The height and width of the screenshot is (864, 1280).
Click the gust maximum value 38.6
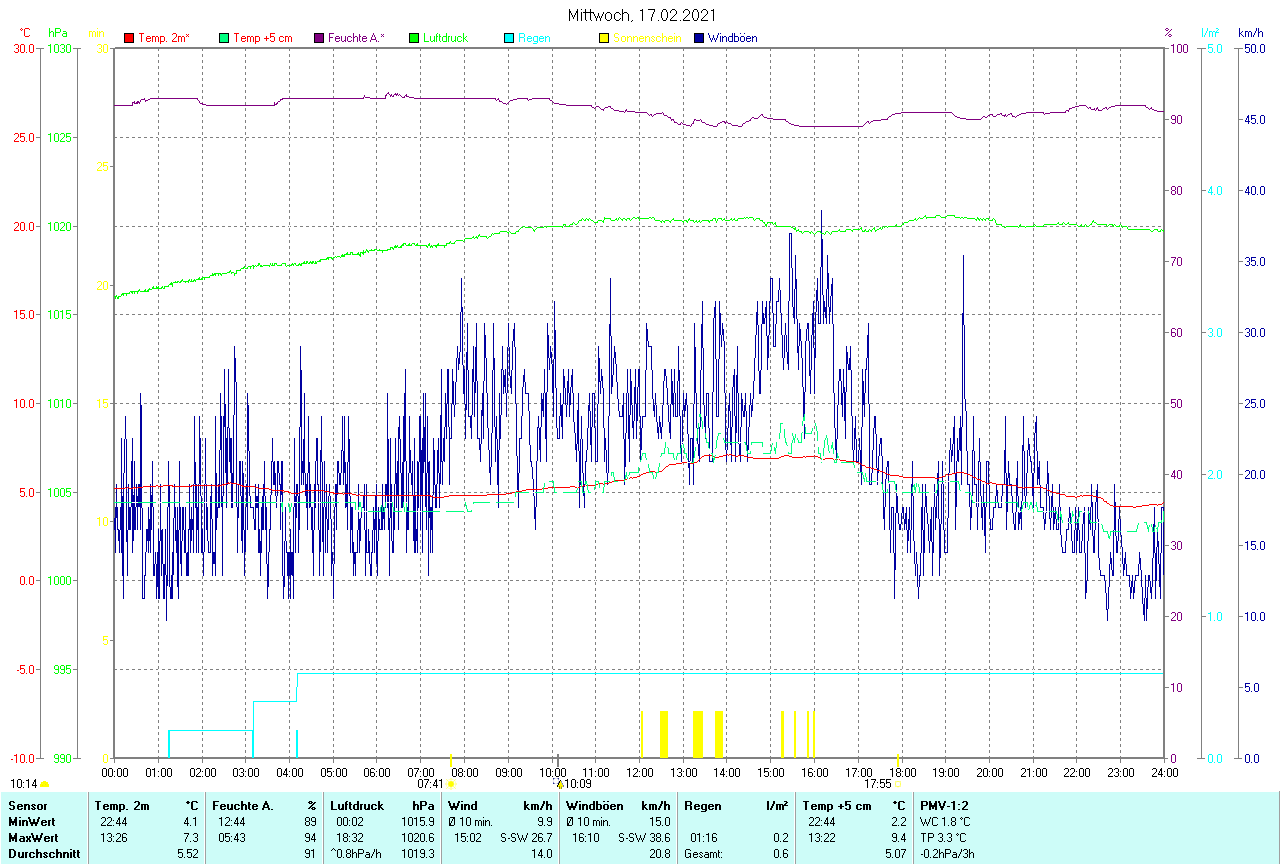pos(659,837)
